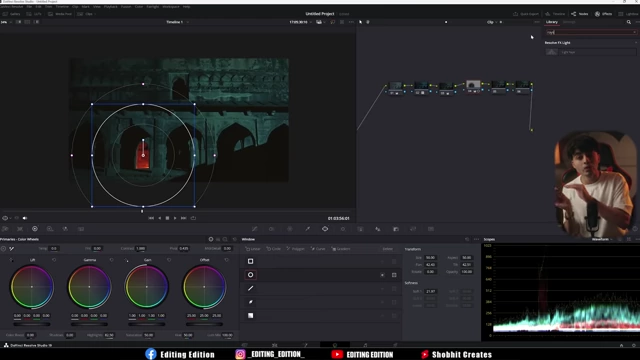Skip to the last frame
The width and height of the screenshot is (640, 360).
tap(184, 218)
